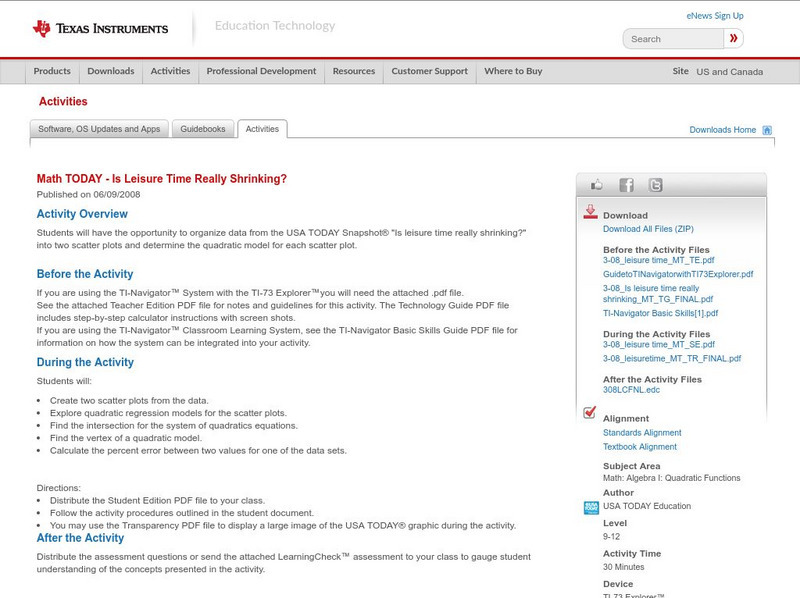The image size is (800, 598).
Task: Open the Customer Support menu
Action: point(430,71)
